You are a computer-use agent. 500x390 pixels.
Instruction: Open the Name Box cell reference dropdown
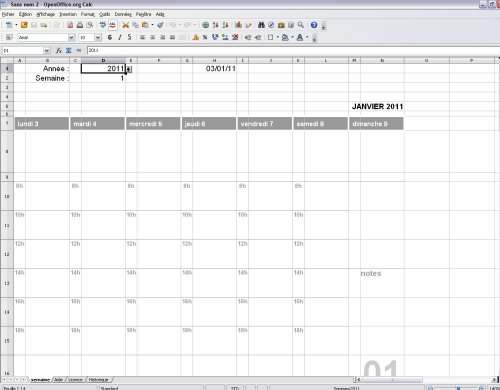tap(47, 50)
